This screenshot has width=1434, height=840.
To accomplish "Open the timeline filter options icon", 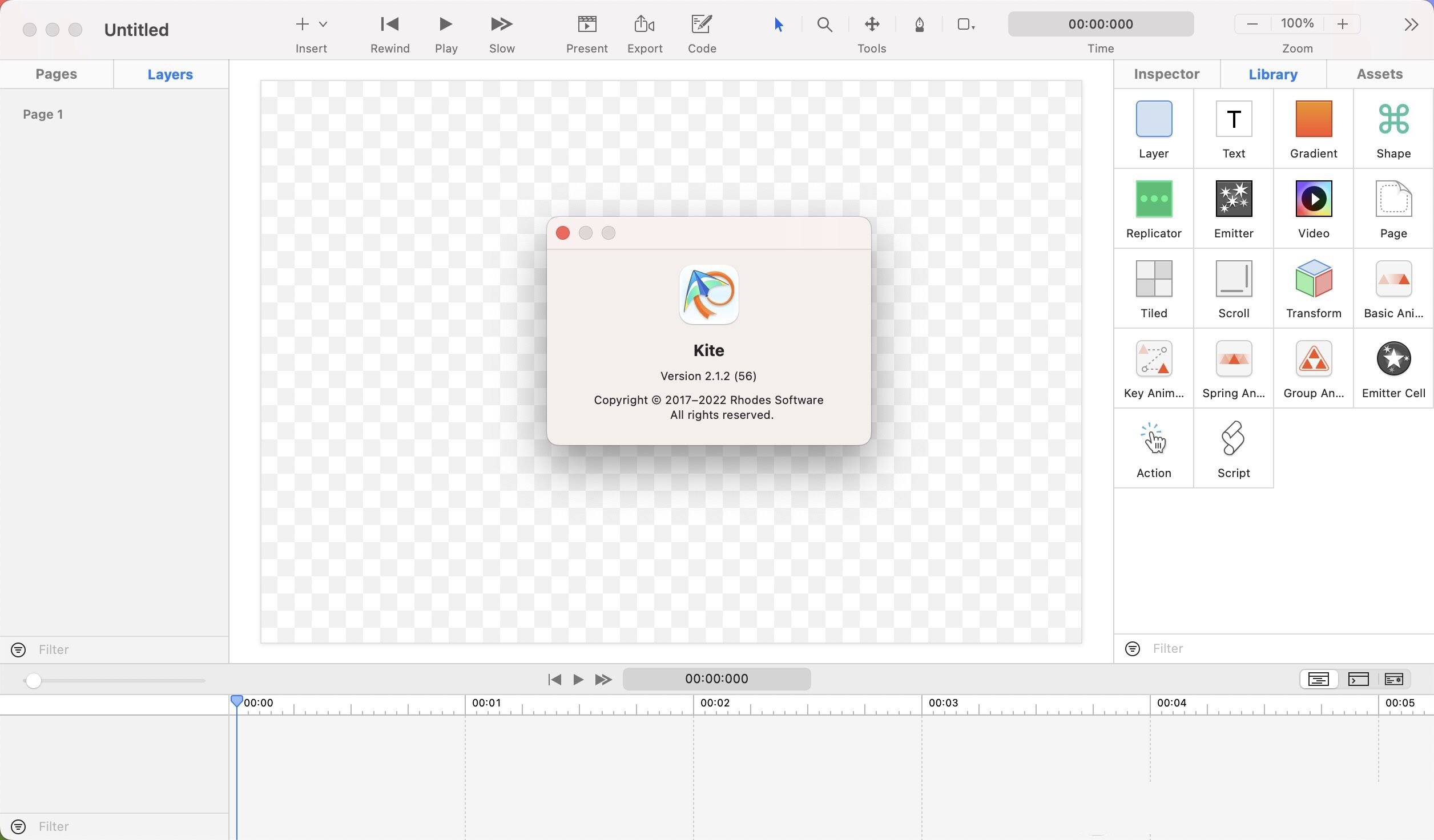I will coord(18,826).
